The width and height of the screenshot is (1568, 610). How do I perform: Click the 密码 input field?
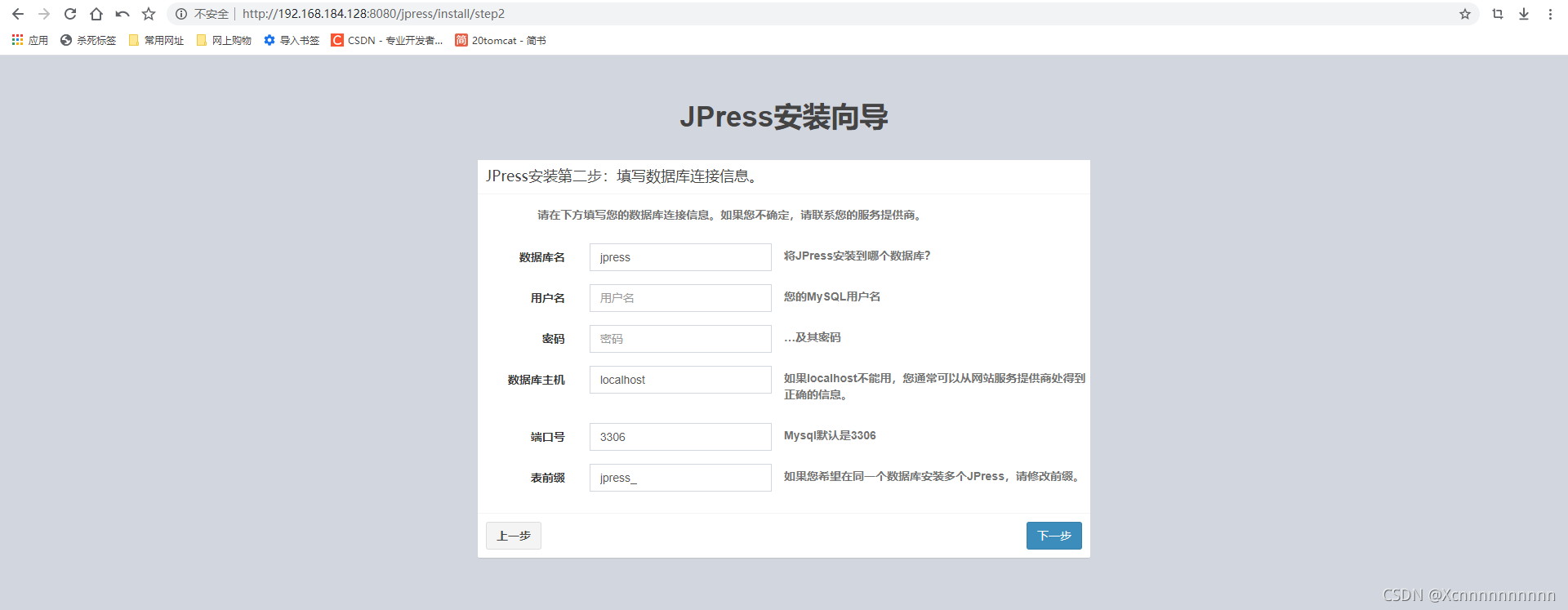(680, 339)
